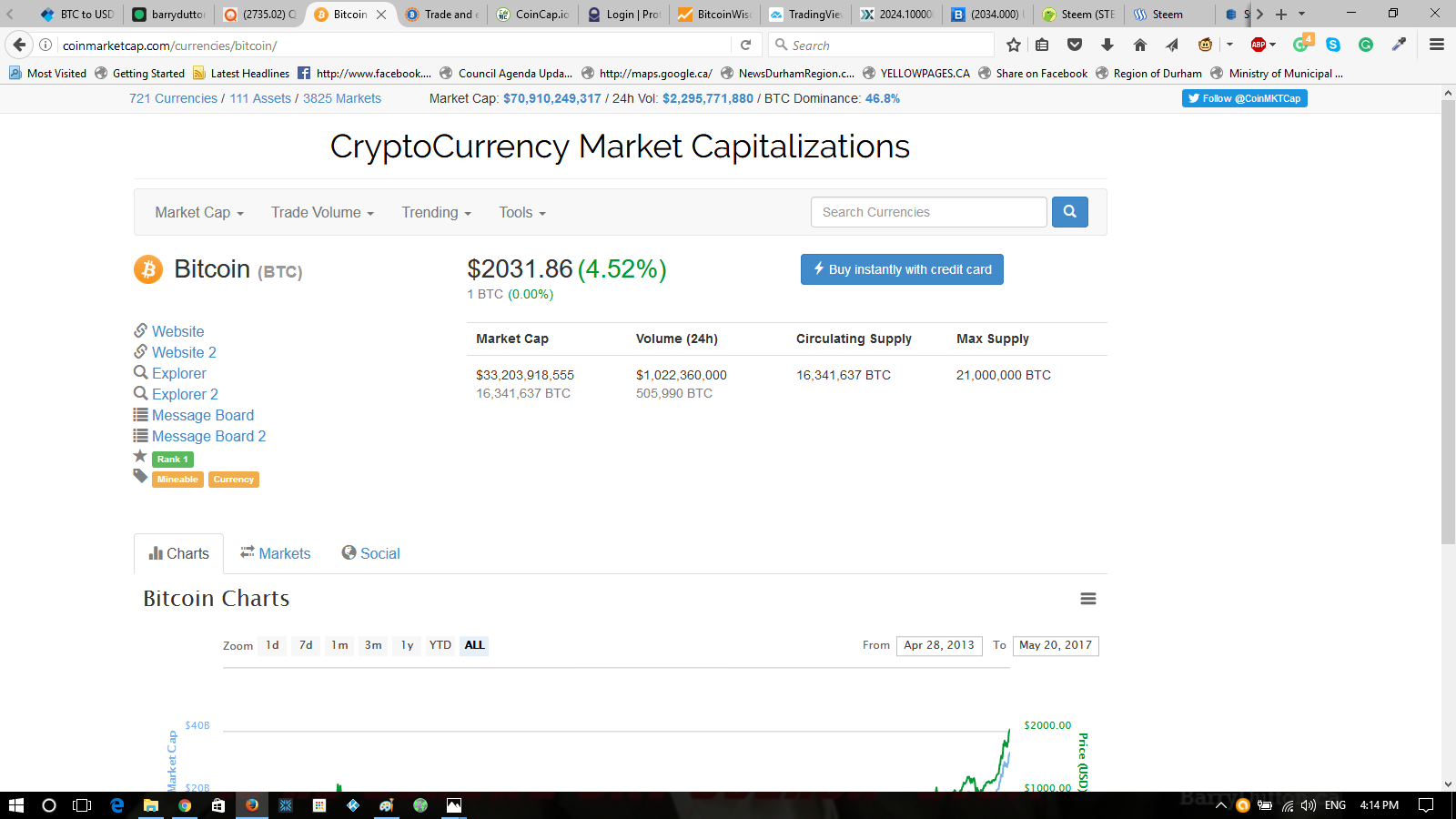The image size is (1456, 819).
Task: Open the chart hamburger menu icon
Action: click(x=1088, y=599)
